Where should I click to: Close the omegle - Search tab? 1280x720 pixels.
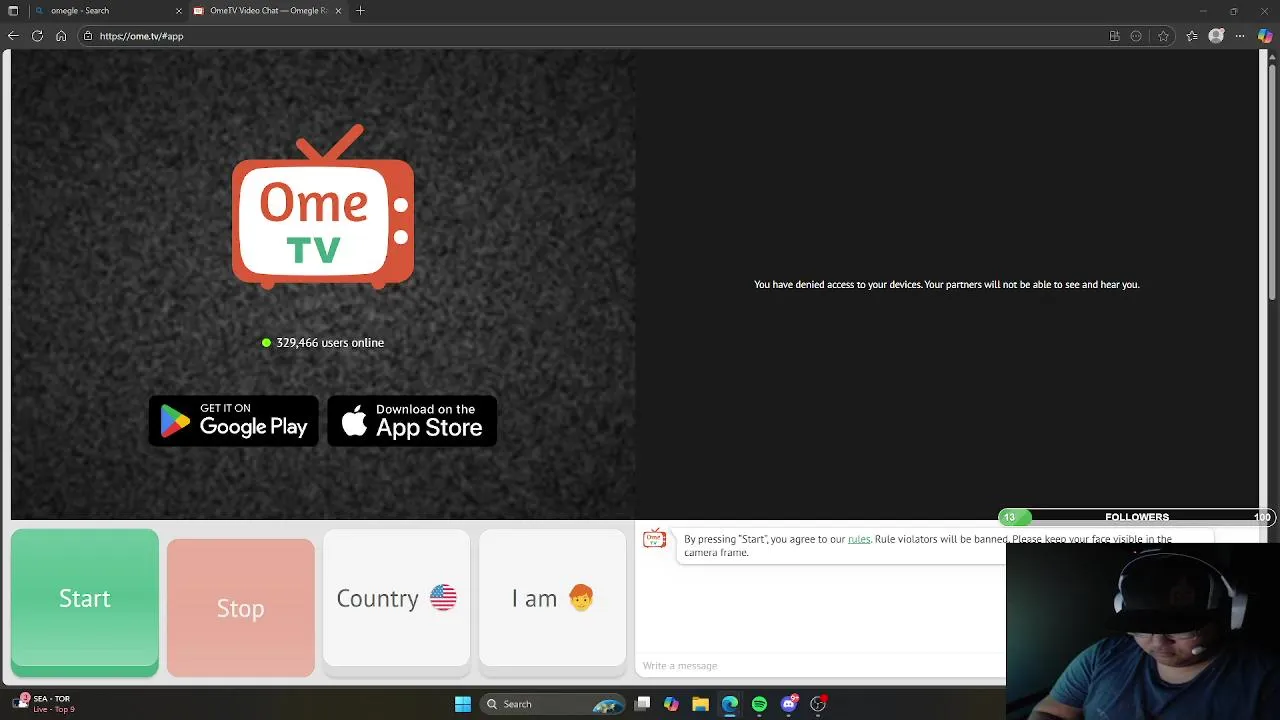point(179,11)
